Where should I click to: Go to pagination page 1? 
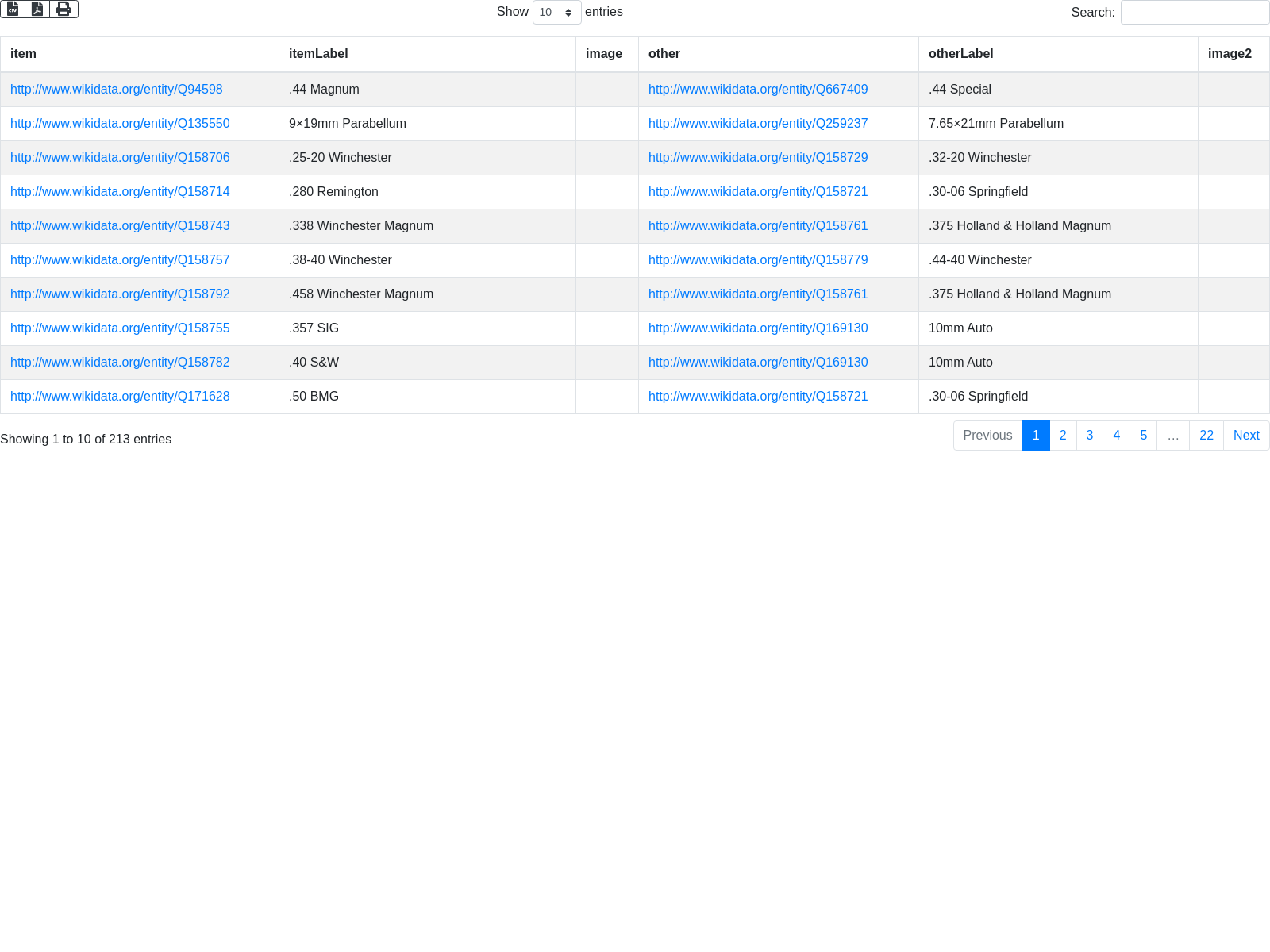1036,436
